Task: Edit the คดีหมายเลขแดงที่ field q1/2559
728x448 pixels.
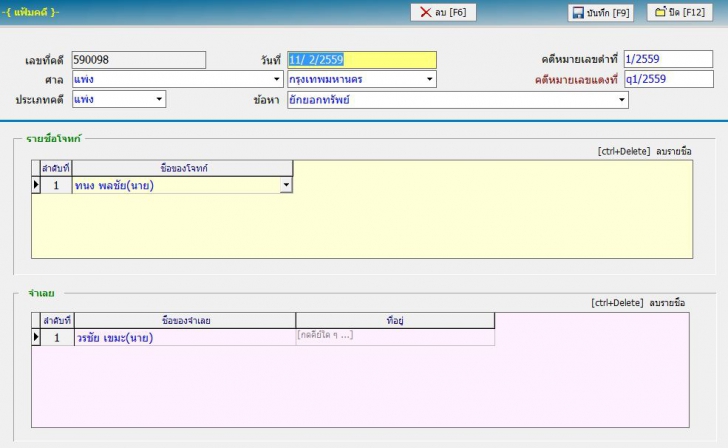Action: click(669, 79)
